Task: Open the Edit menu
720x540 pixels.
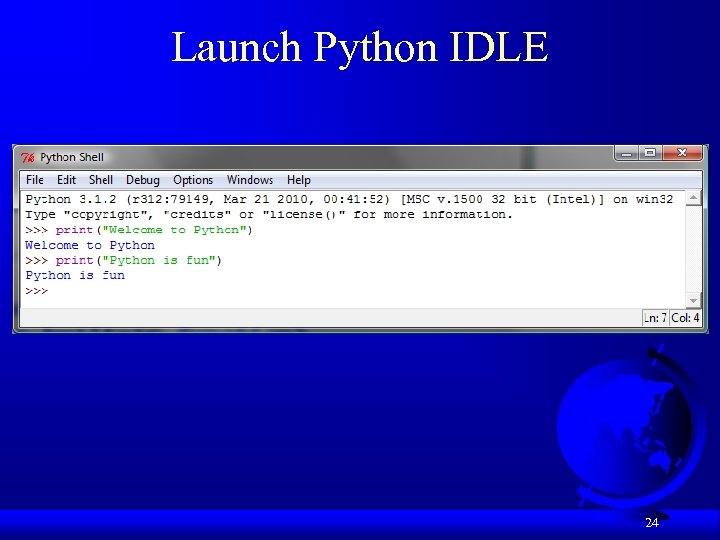Action: (66, 180)
